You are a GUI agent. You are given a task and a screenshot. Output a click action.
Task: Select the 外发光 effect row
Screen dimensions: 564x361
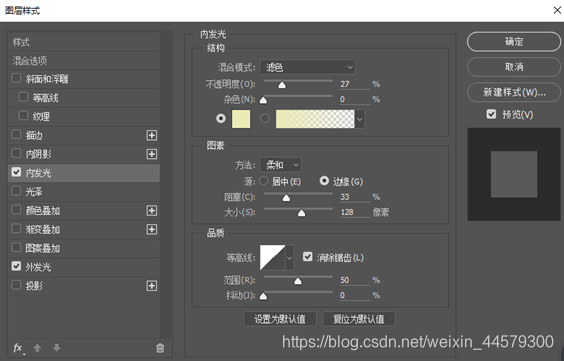pos(84,267)
